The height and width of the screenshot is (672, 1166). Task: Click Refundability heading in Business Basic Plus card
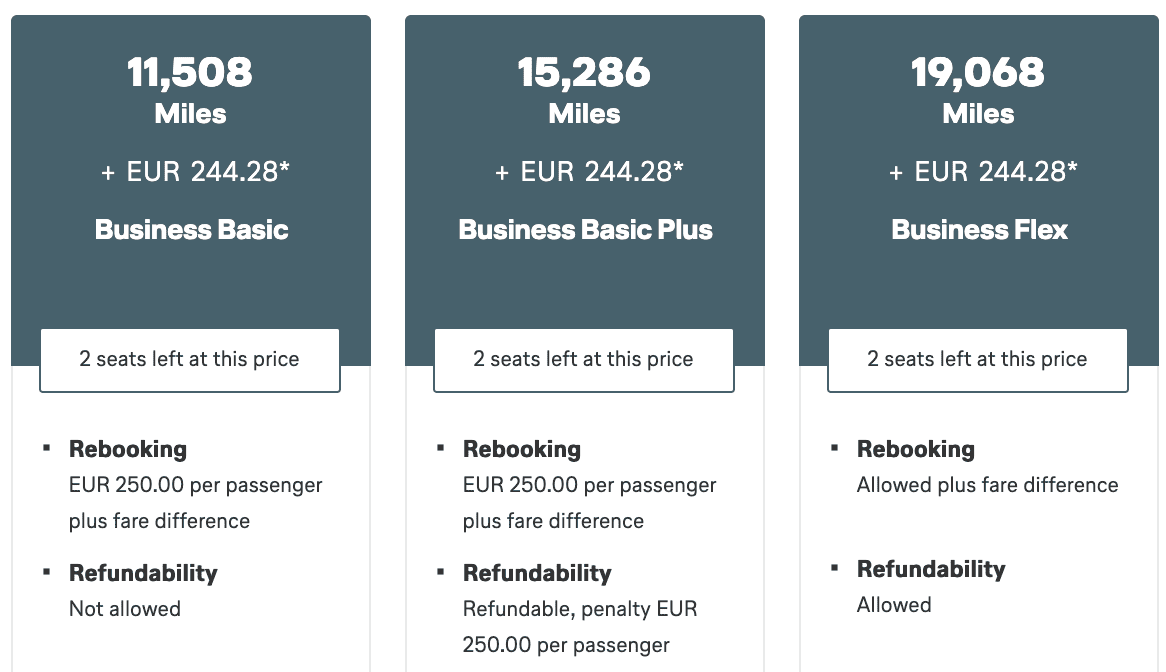pyautogui.click(x=537, y=574)
